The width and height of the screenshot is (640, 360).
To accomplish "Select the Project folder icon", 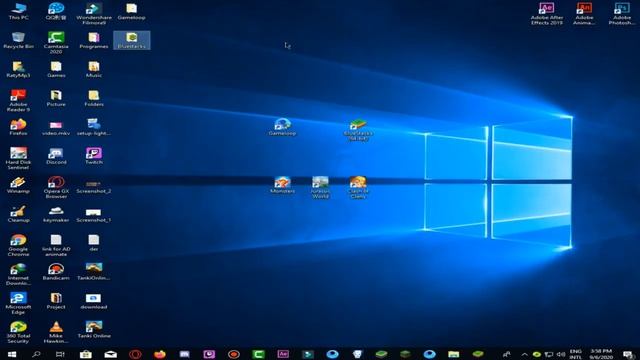I will click(56, 301).
